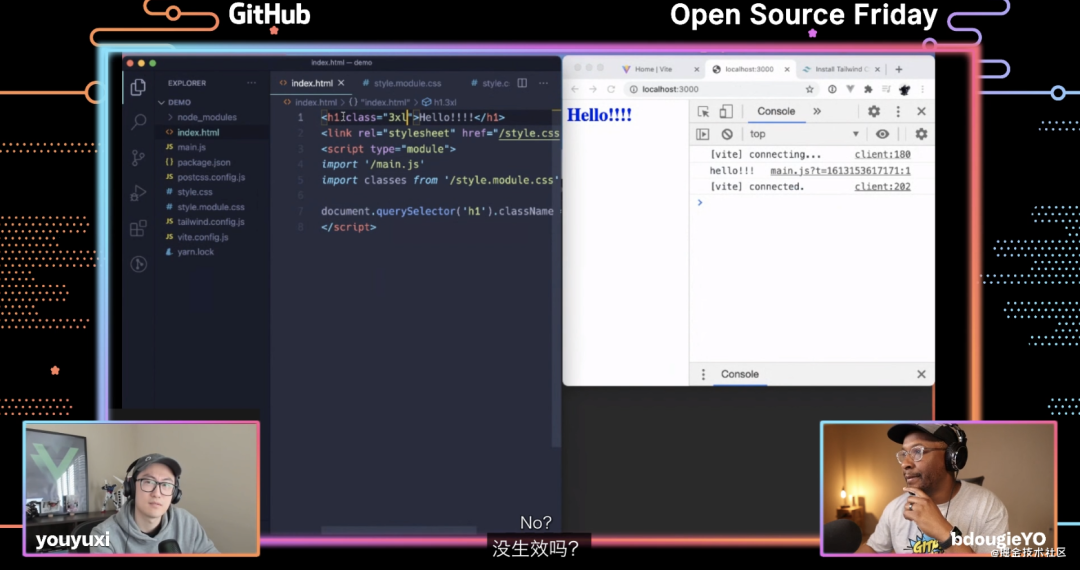Open the JavaScript context 'top' dropdown

tap(804, 134)
